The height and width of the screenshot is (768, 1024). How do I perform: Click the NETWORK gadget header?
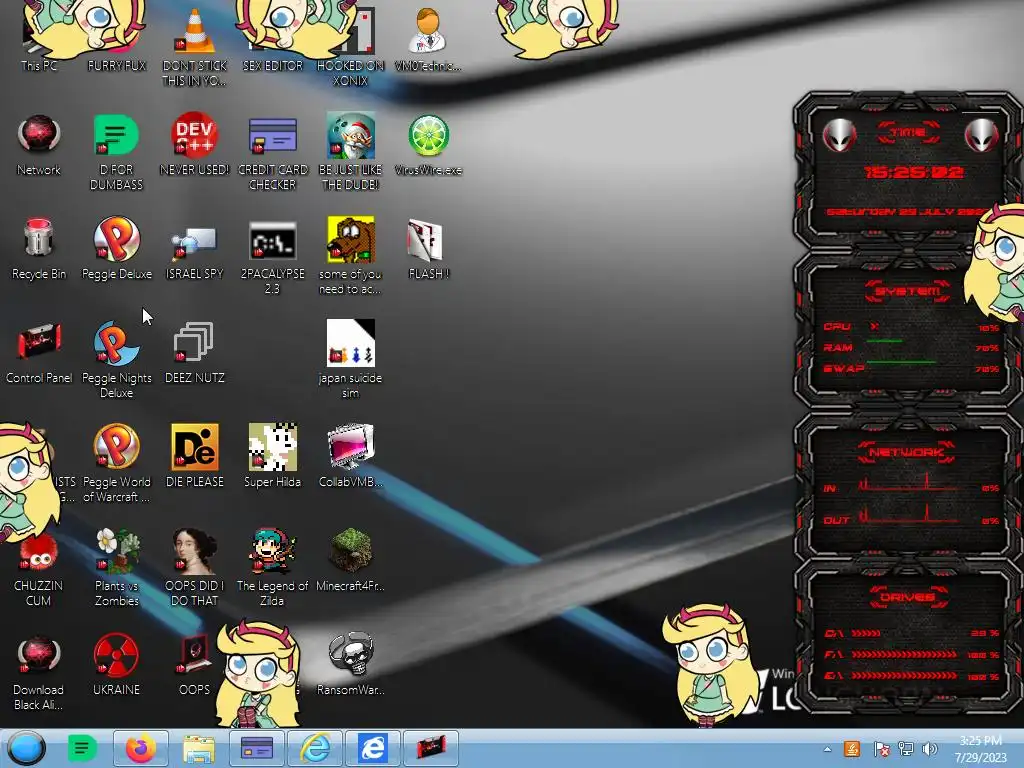(x=906, y=452)
